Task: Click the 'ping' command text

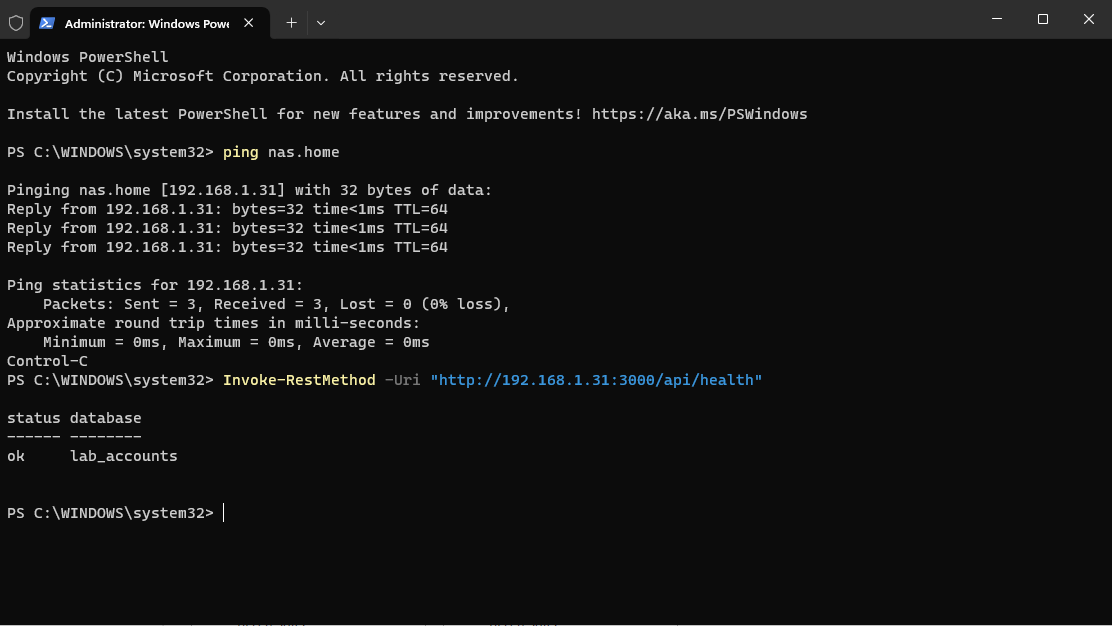Action: [x=240, y=152]
